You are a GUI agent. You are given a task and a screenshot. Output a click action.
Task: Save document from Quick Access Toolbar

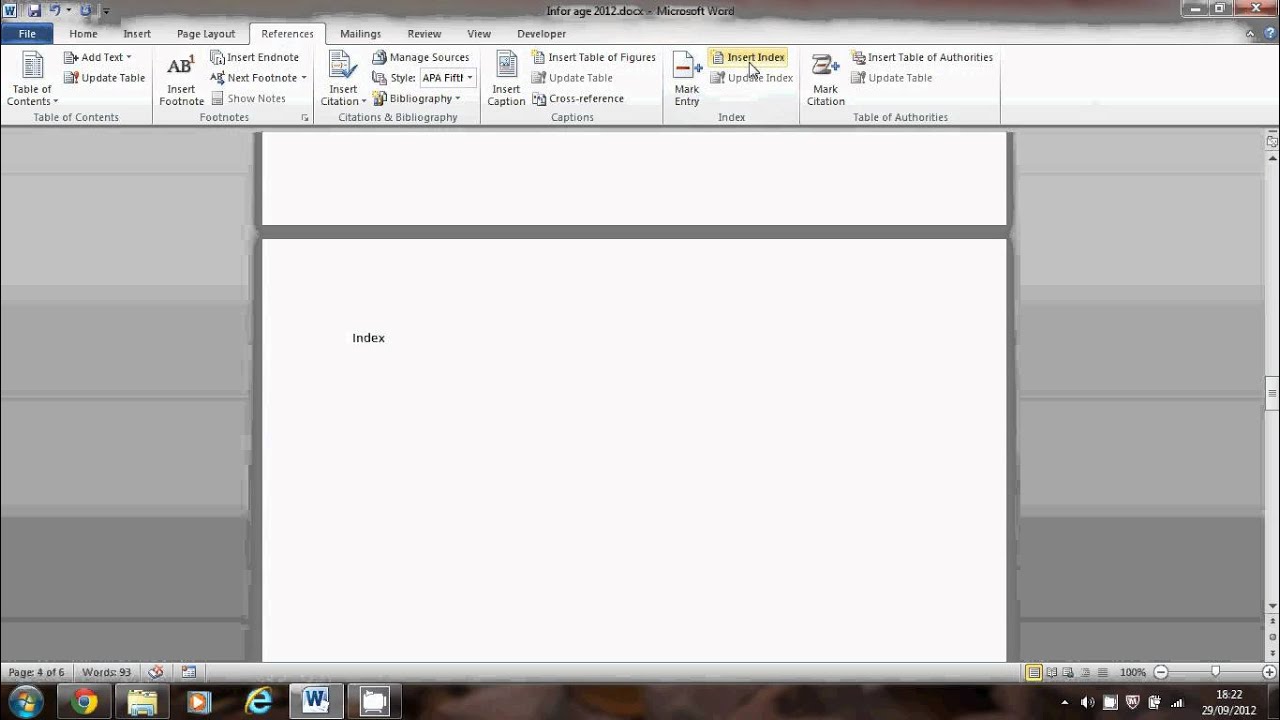point(34,11)
